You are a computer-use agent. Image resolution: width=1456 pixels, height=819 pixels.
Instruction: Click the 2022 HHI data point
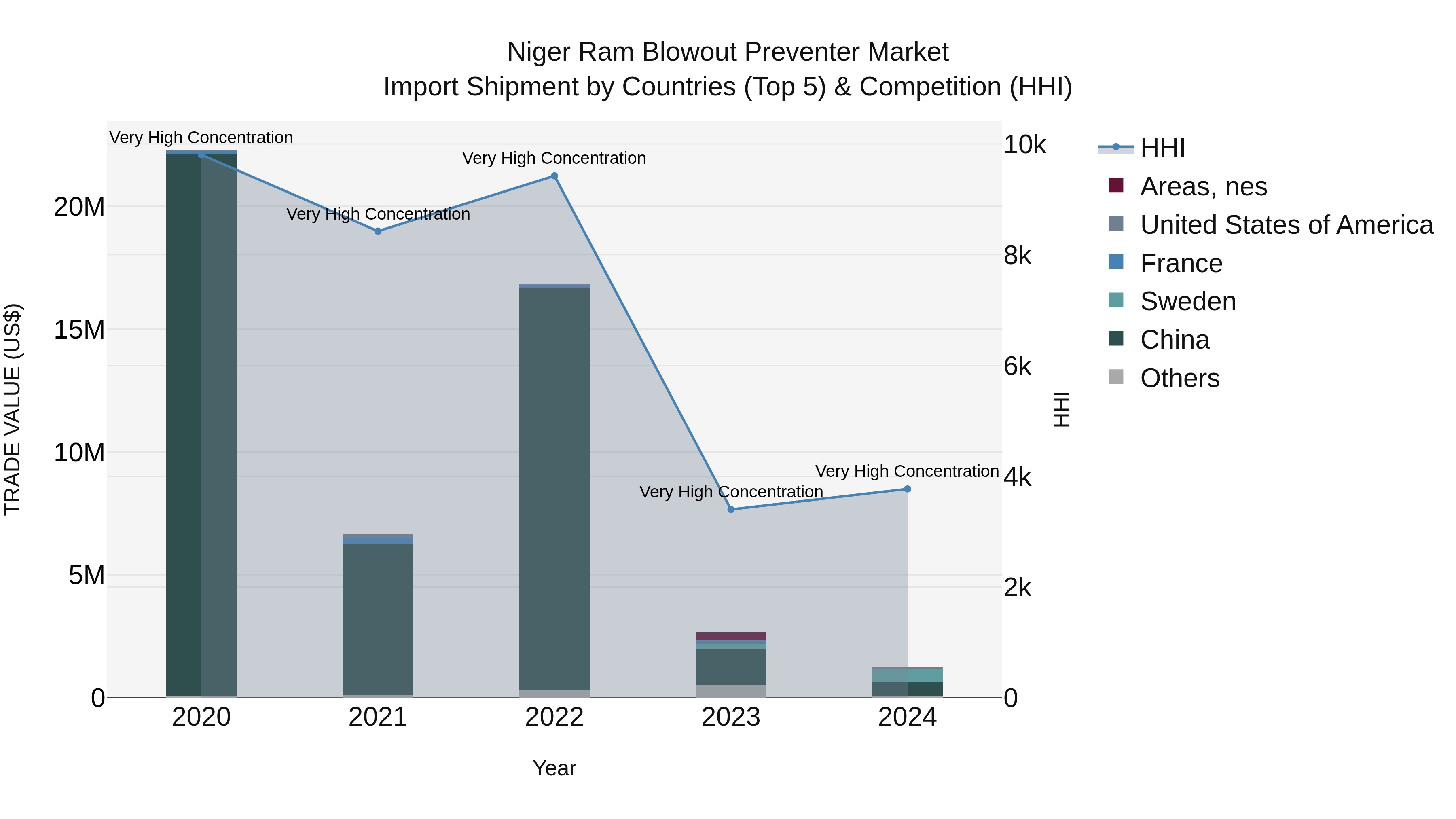point(554,176)
